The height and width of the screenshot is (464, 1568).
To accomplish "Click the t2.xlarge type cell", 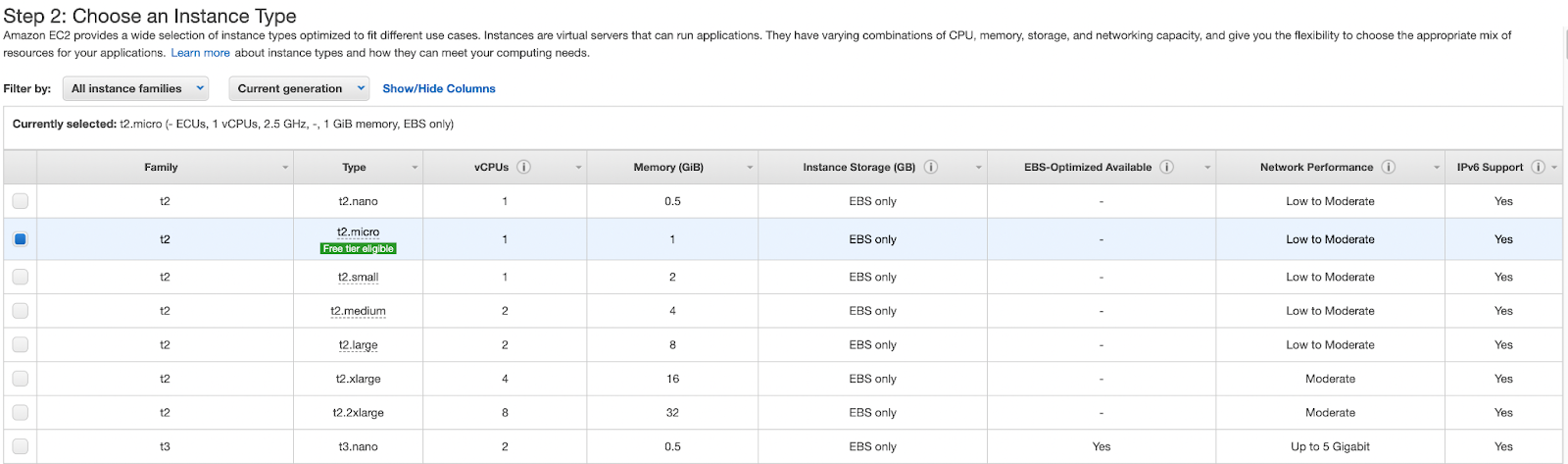I will (358, 379).
